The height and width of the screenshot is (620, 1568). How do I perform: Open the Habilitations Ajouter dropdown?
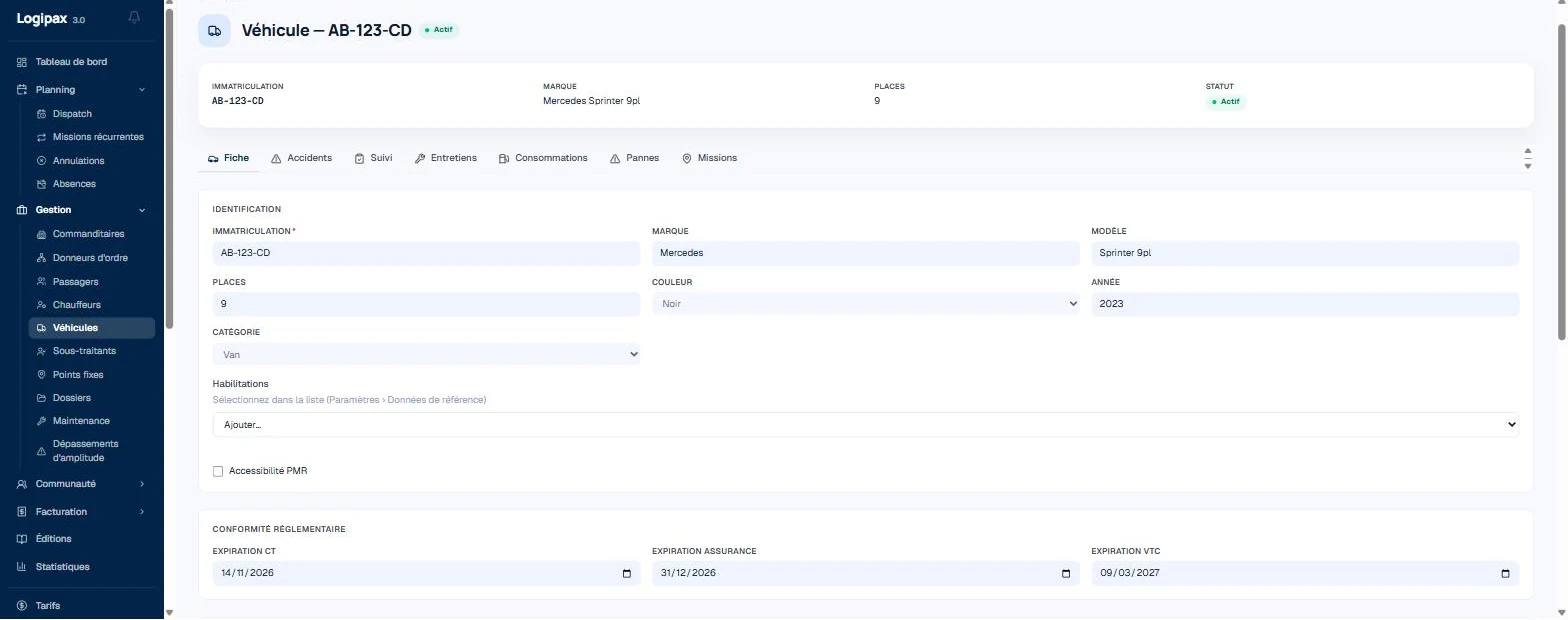click(x=866, y=425)
